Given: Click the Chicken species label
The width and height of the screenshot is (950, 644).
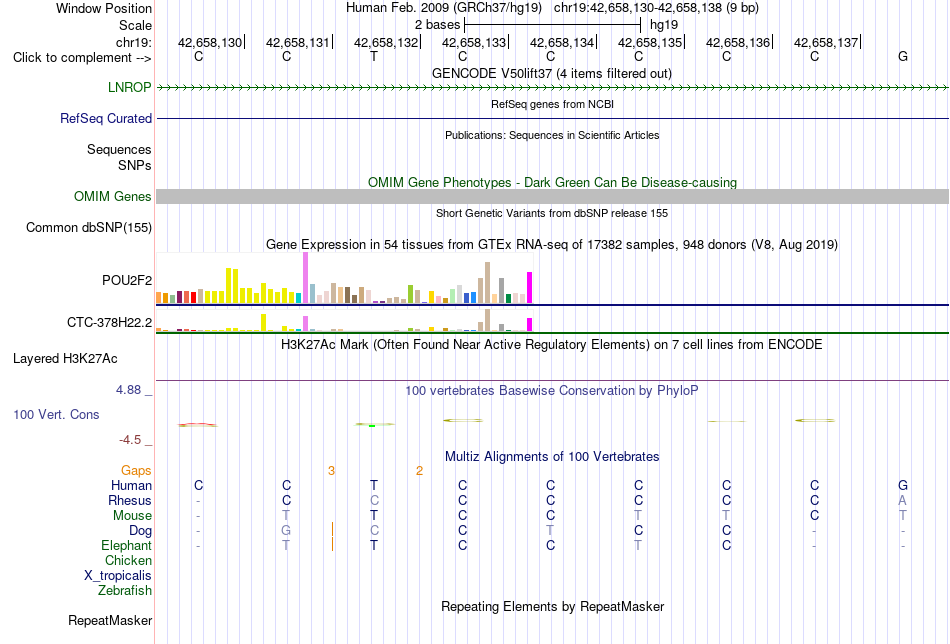Looking at the screenshot, I should [128, 560].
